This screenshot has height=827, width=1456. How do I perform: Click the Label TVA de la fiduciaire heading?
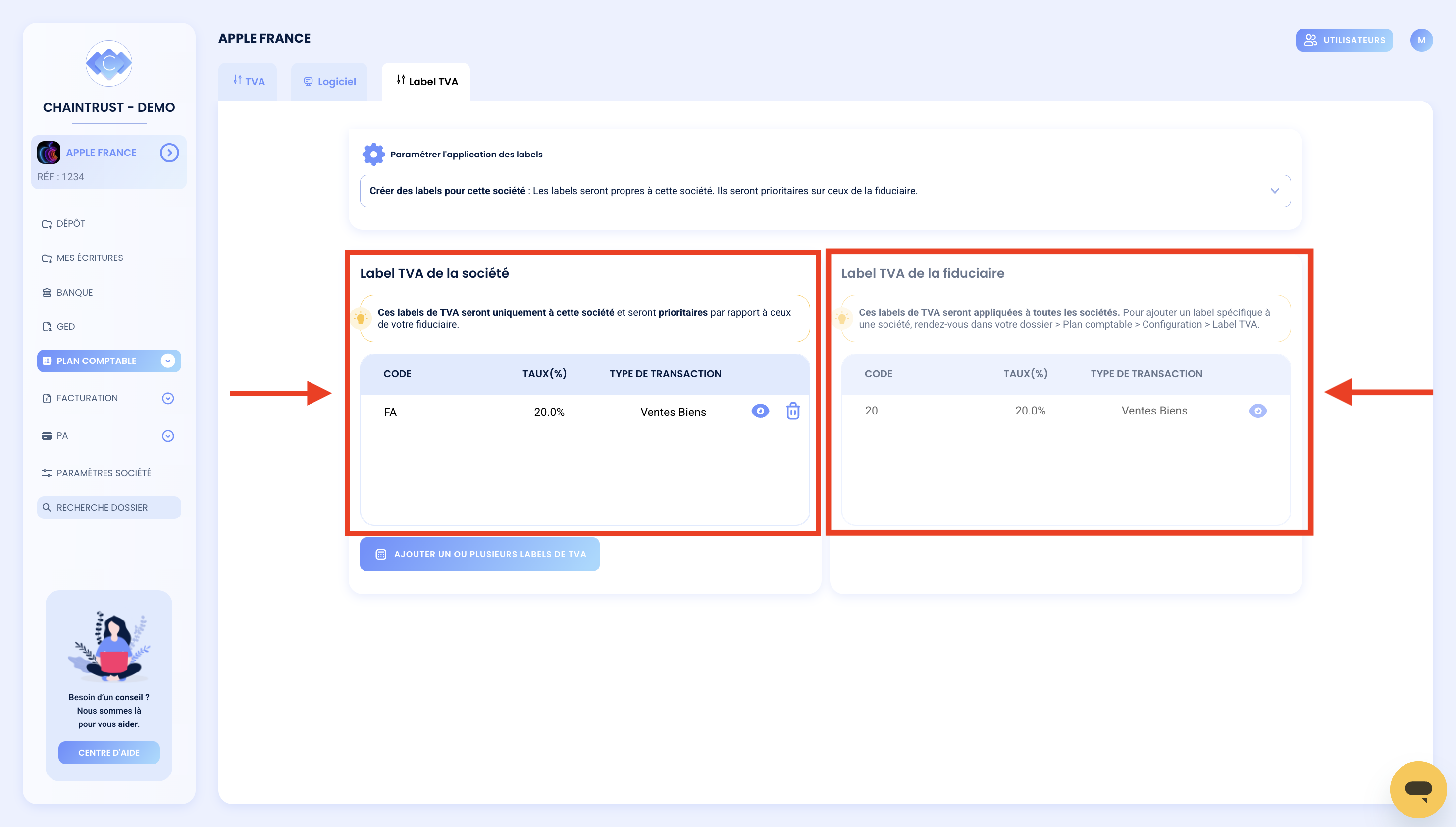tap(922, 273)
